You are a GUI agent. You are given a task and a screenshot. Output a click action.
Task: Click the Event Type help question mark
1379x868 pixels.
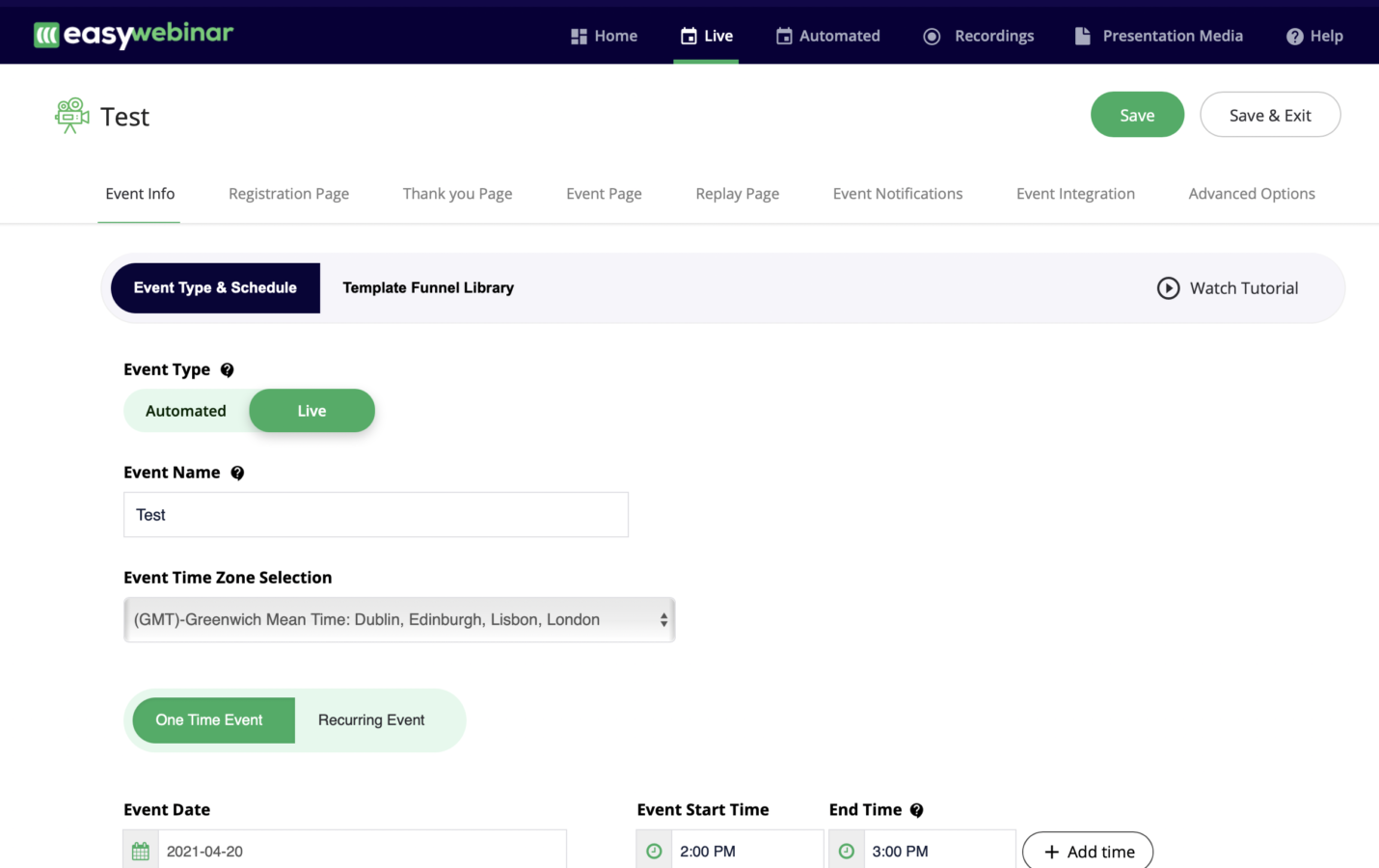(227, 369)
